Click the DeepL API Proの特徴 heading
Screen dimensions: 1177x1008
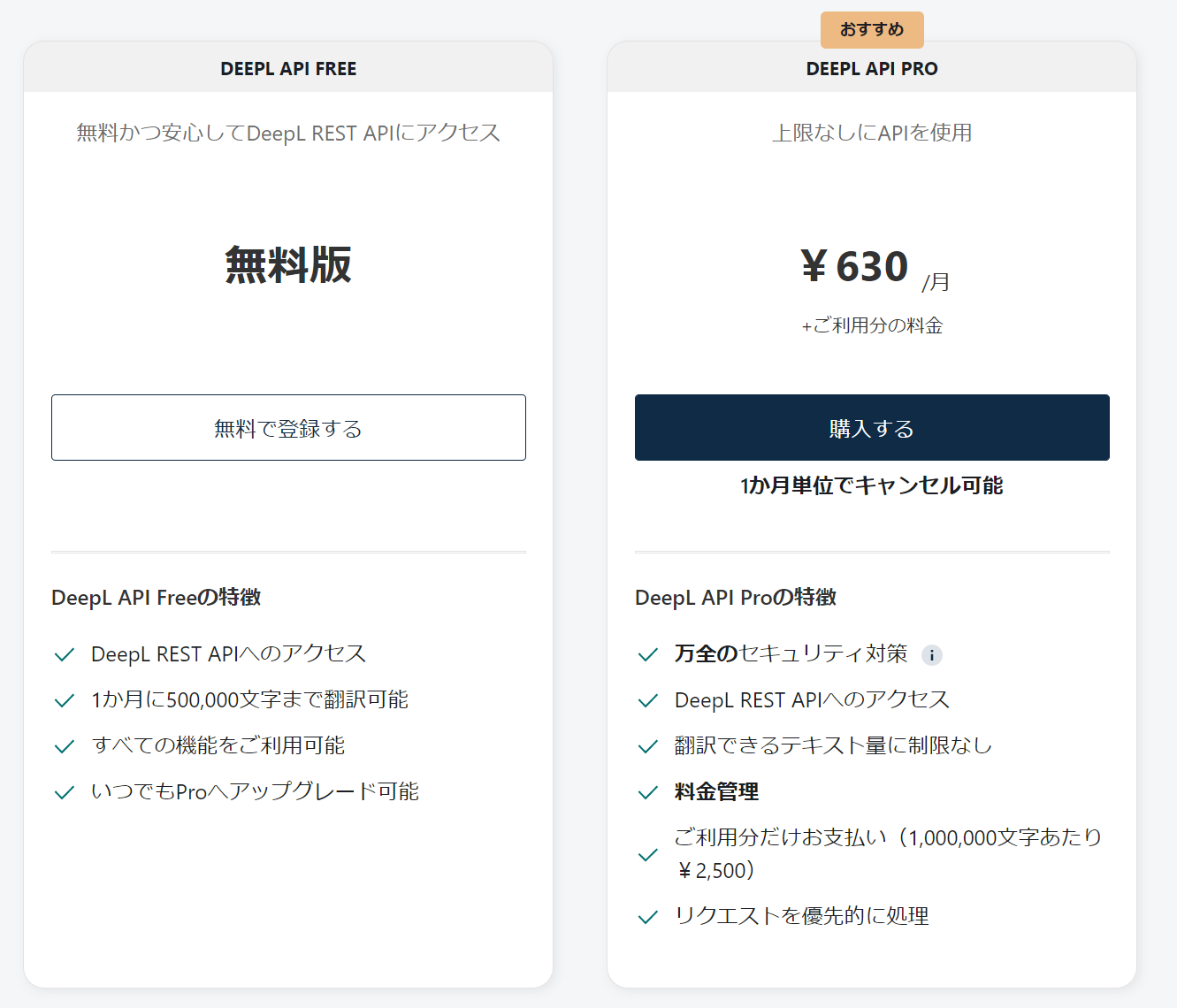click(736, 598)
